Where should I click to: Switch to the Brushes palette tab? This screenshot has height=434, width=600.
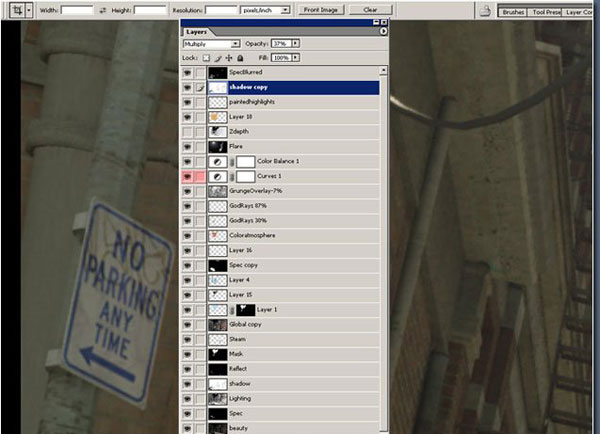513,12
